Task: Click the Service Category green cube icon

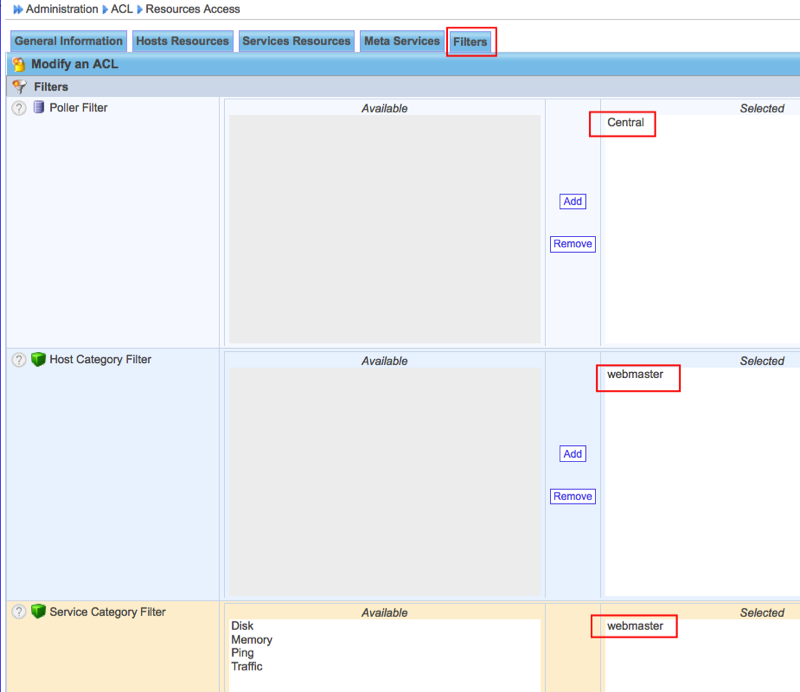Action: point(39,612)
